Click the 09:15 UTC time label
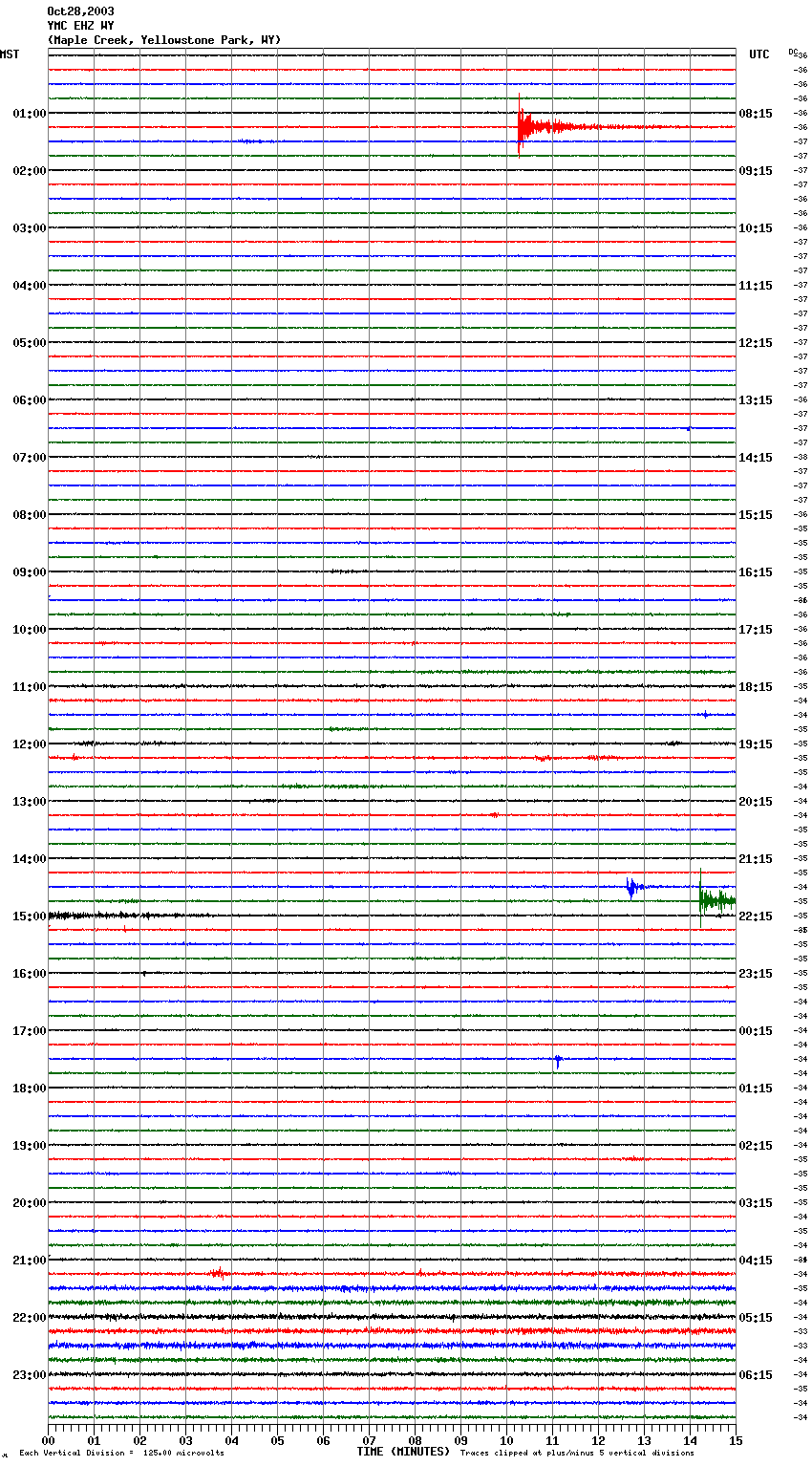Viewport: 812px width, 1466px height. coord(756,171)
